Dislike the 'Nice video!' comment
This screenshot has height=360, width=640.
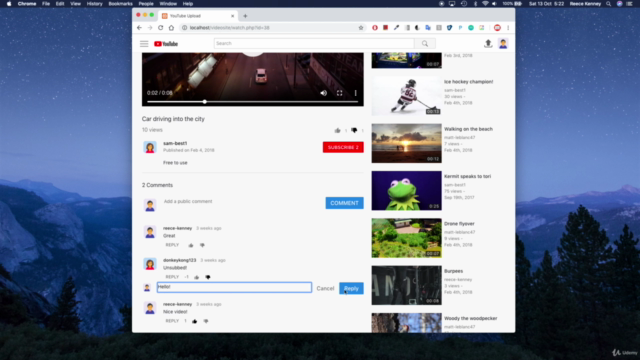(x=206, y=321)
